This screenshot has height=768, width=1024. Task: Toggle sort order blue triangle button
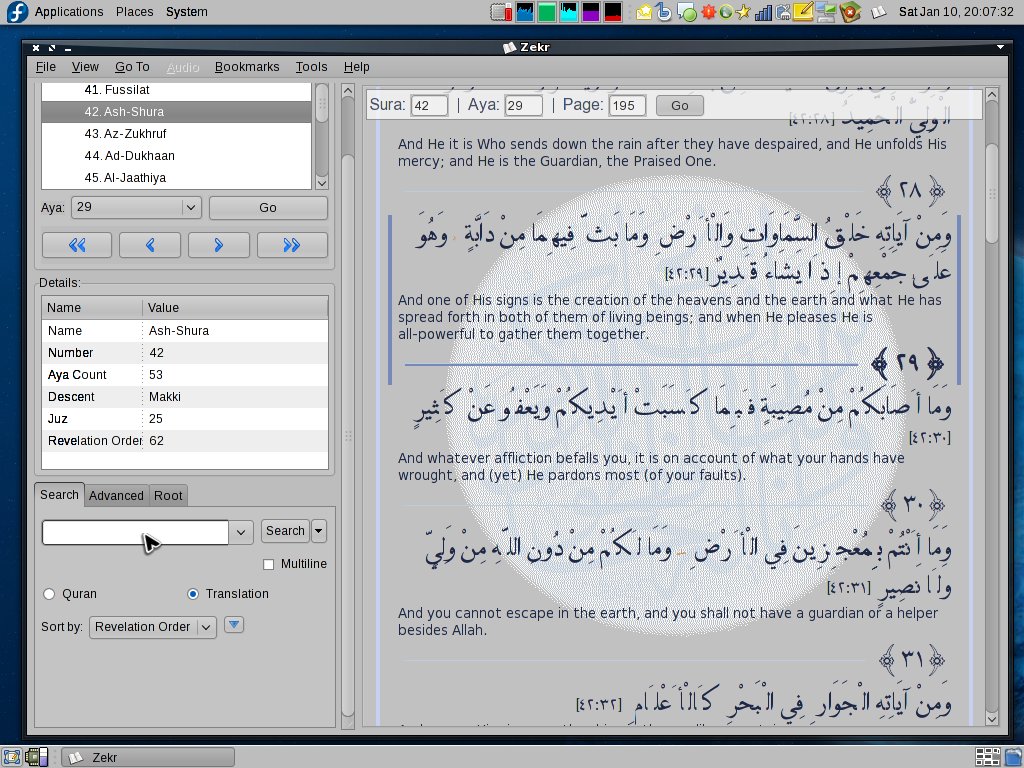pyautogui.click(x=234, y=625)
